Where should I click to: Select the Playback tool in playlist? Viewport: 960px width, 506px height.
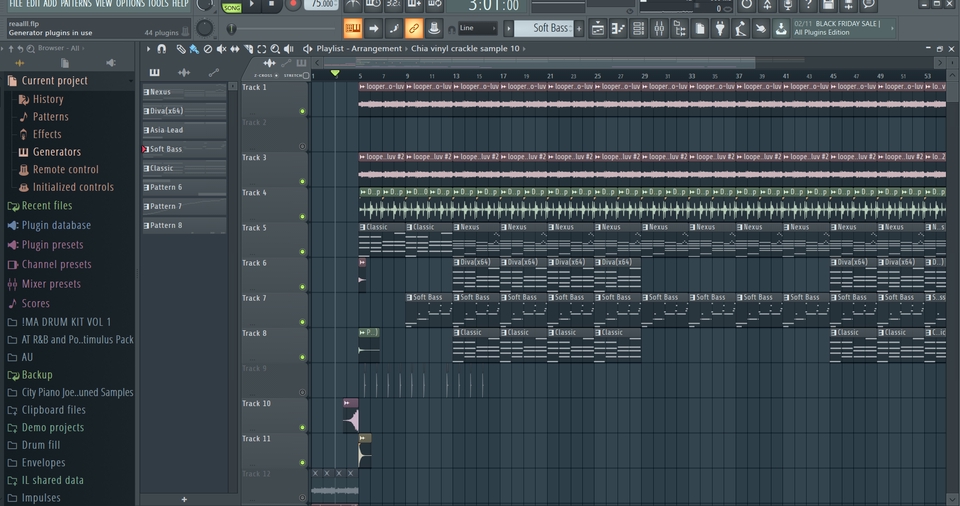point(289,49)
